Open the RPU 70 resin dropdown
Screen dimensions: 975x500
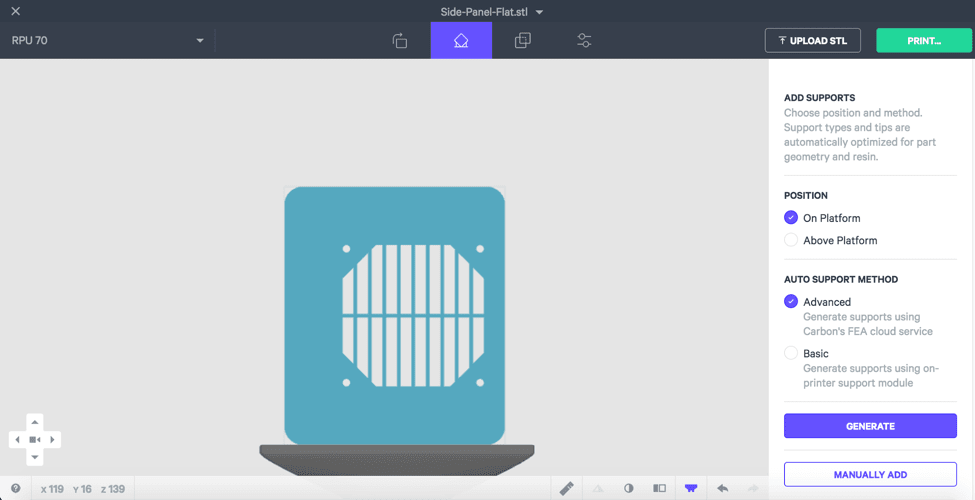pyautogui.click(x=108, y=40)
